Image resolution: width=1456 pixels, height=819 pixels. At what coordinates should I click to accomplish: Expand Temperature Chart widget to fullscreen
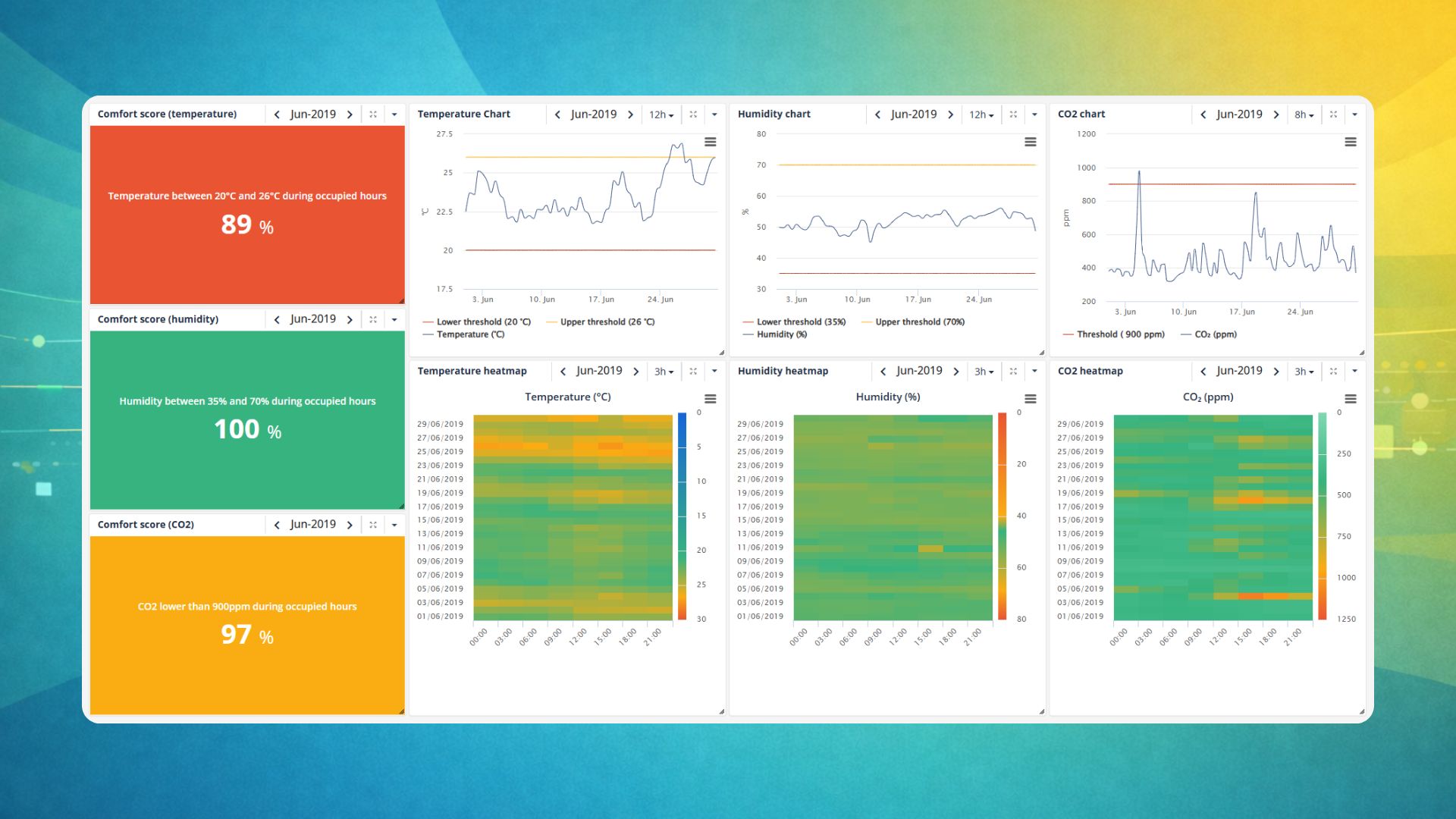tap(693, 115)
